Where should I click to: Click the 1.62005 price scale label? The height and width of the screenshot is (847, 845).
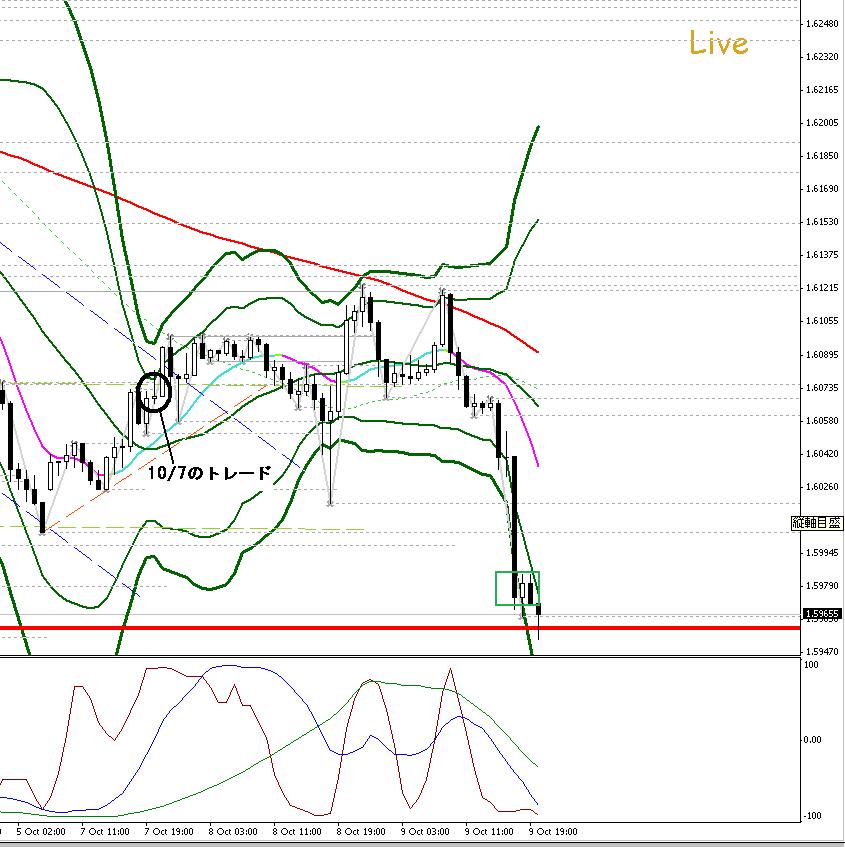[x=822, y=123]
